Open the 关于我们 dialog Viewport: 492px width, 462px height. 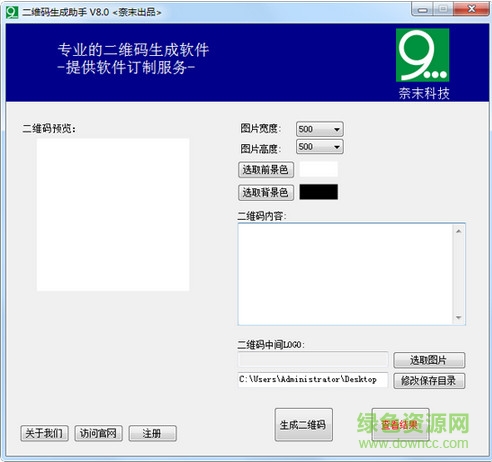click(44, 433)
